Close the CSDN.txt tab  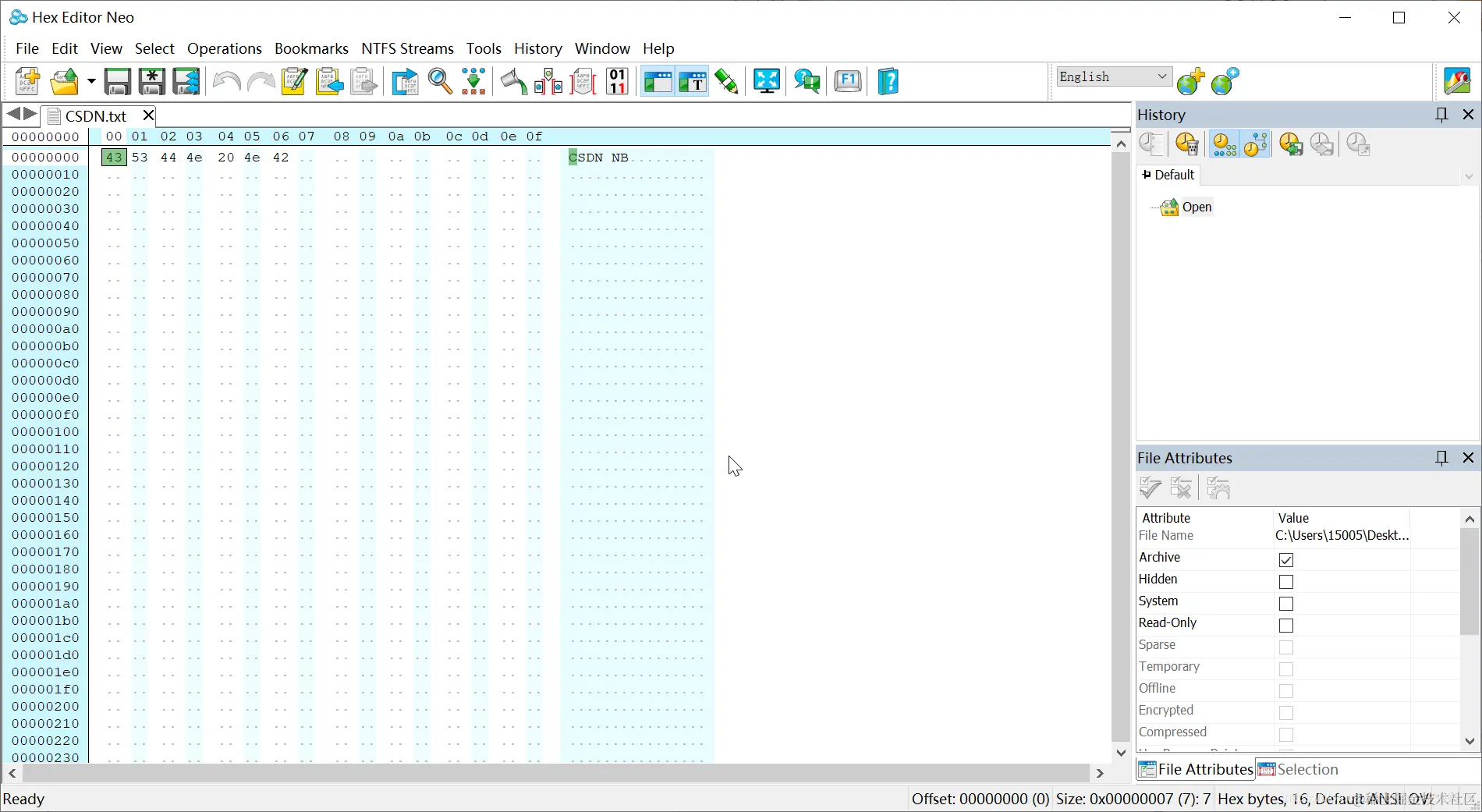pyautogui.click(x=148, y=115)
